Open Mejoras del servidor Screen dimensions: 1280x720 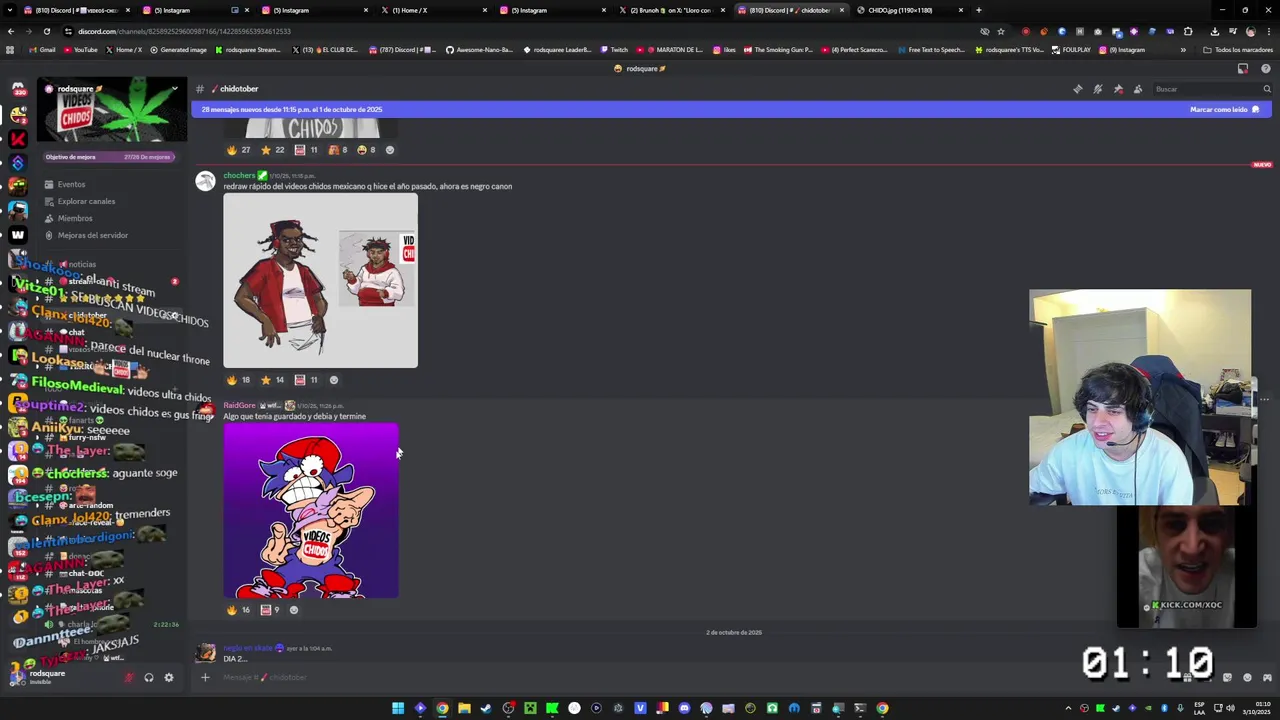(93, 235)
